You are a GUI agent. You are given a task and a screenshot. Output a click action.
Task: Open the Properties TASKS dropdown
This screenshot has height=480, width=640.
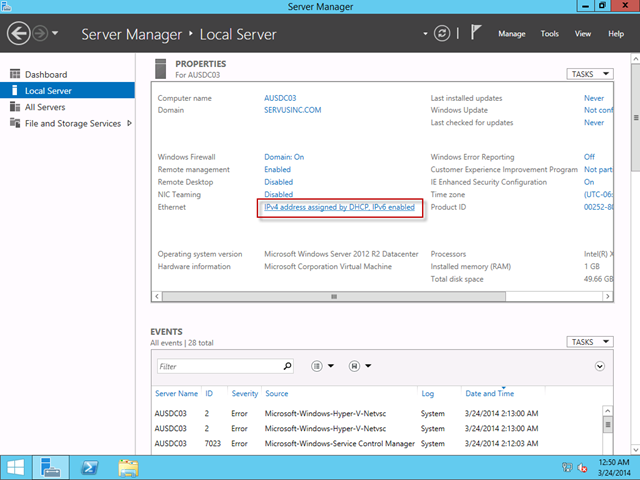point(590,74)
